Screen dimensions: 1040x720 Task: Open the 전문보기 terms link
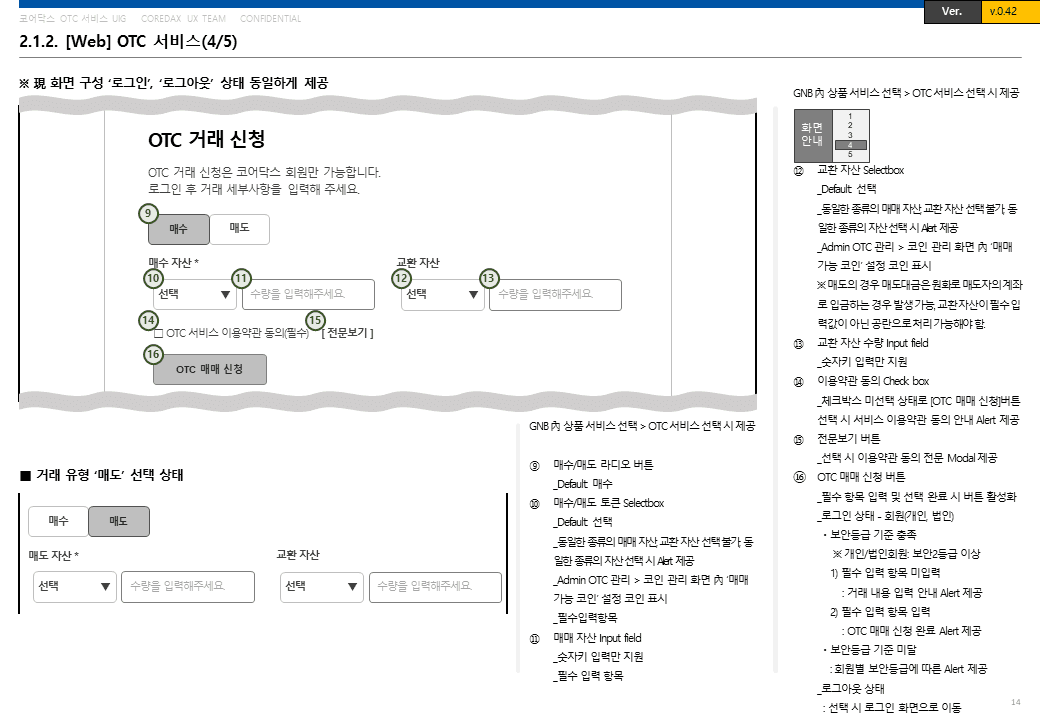point(348,333)
